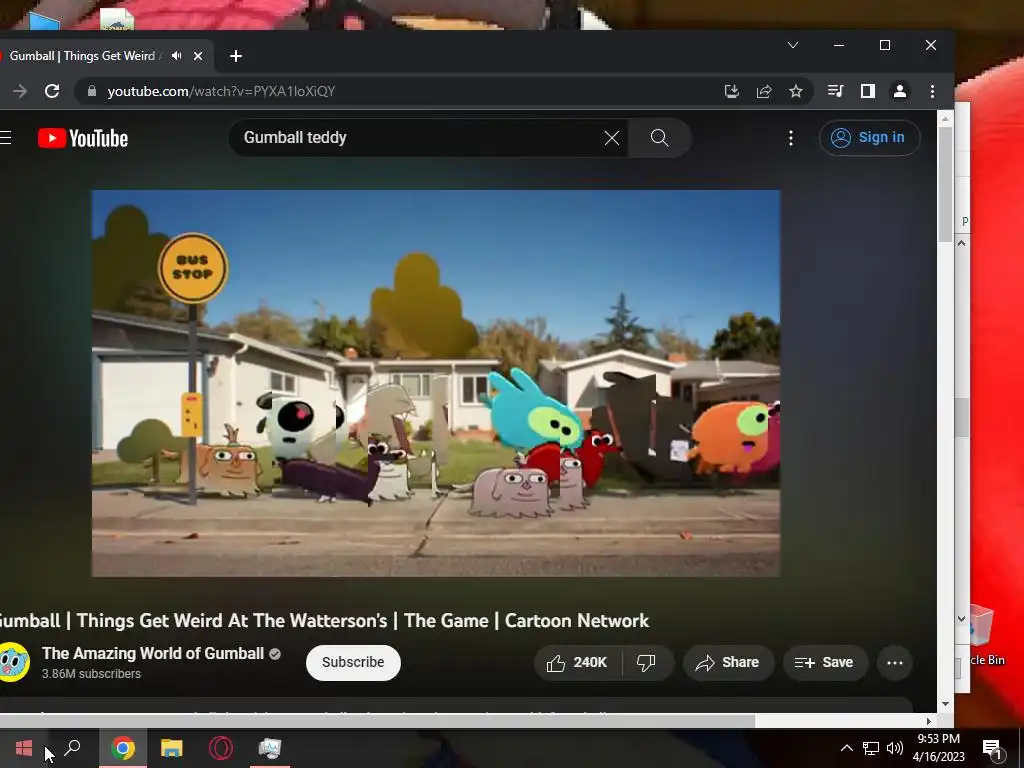
Task: Open more actions ellipsis under video
Action: [x=895, y=663]
